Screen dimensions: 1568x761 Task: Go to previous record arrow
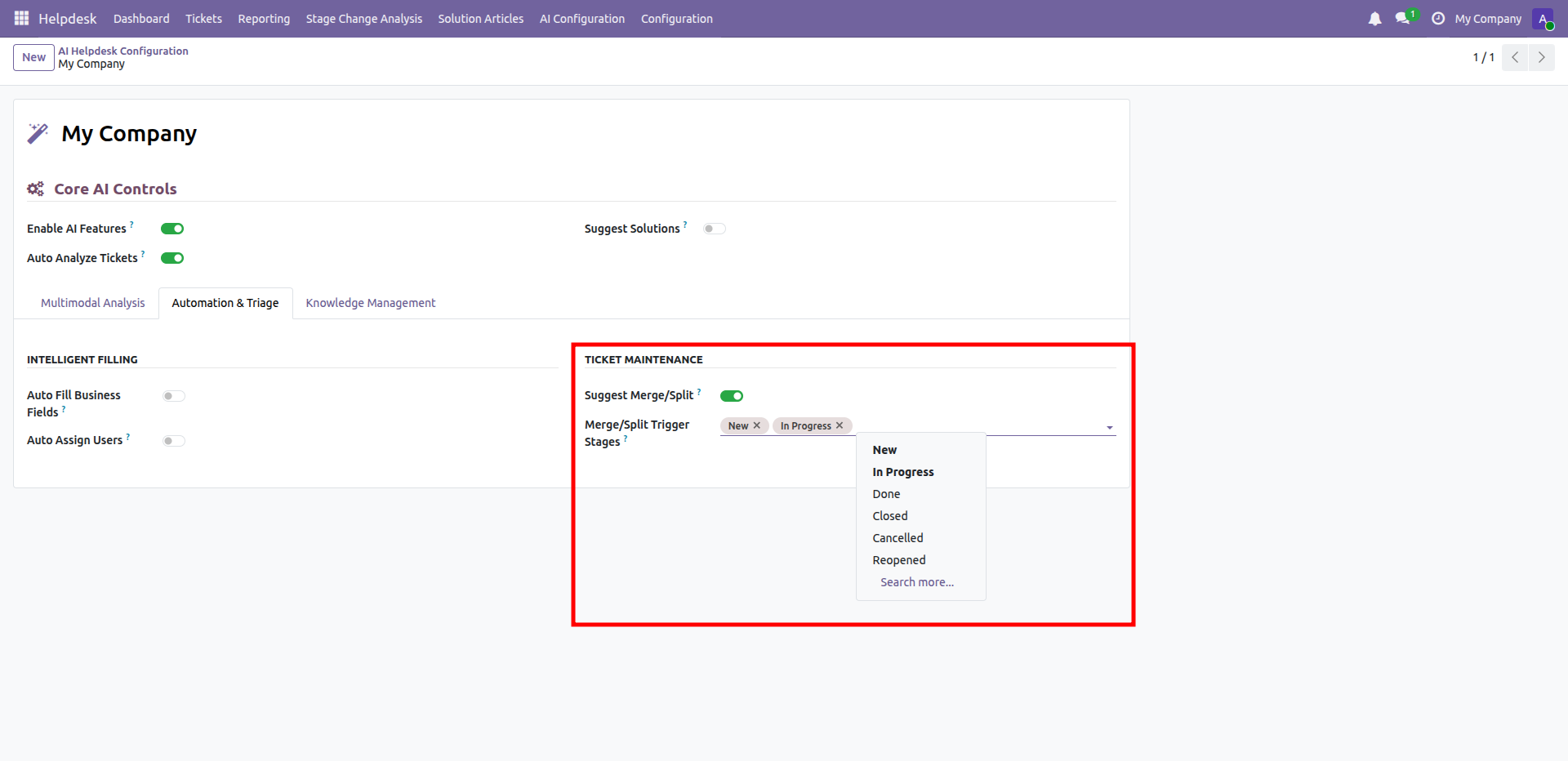tap(1515, 57)
